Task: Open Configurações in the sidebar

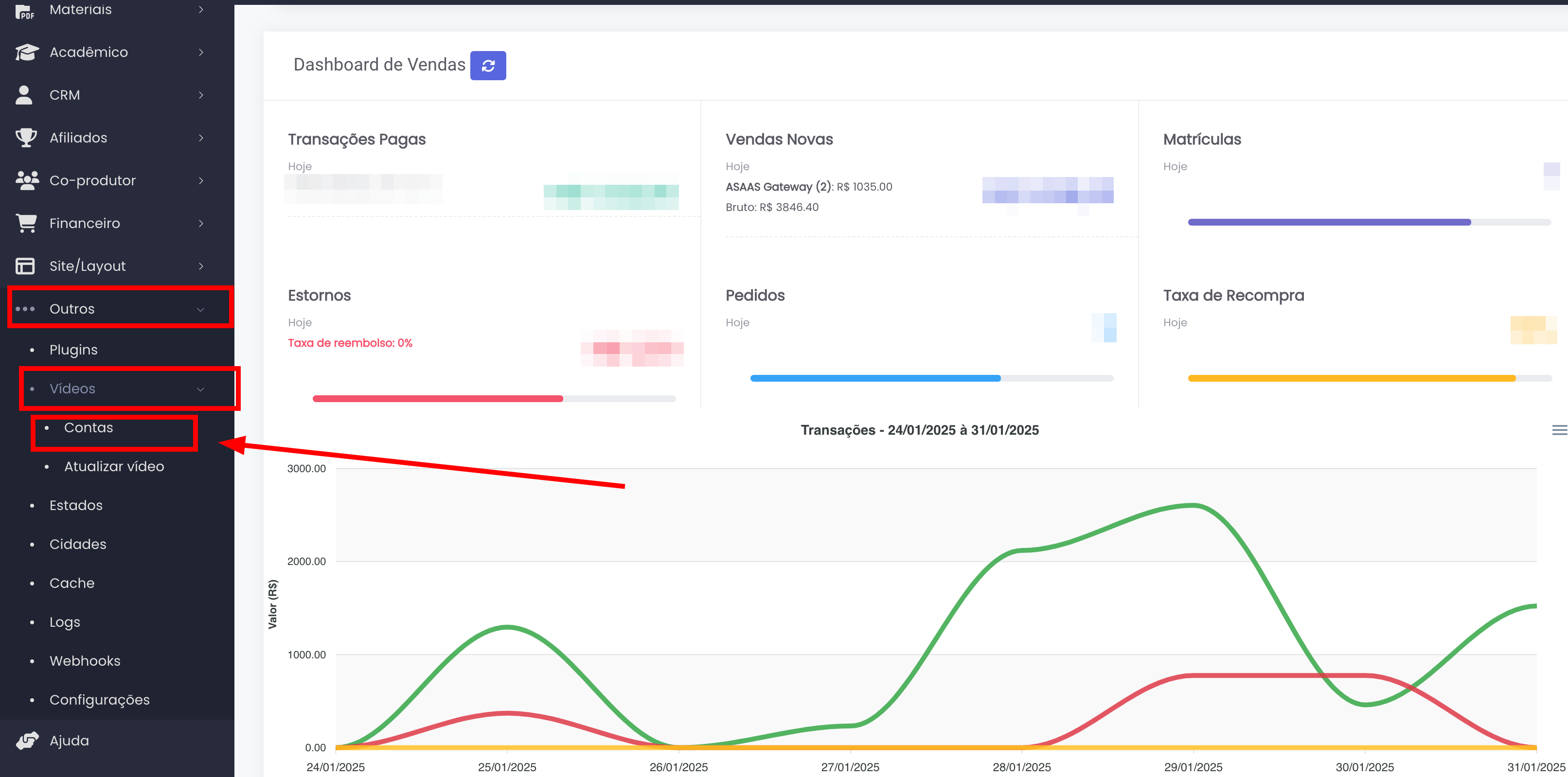Action: pyautogui.click(x=99, y=700)
